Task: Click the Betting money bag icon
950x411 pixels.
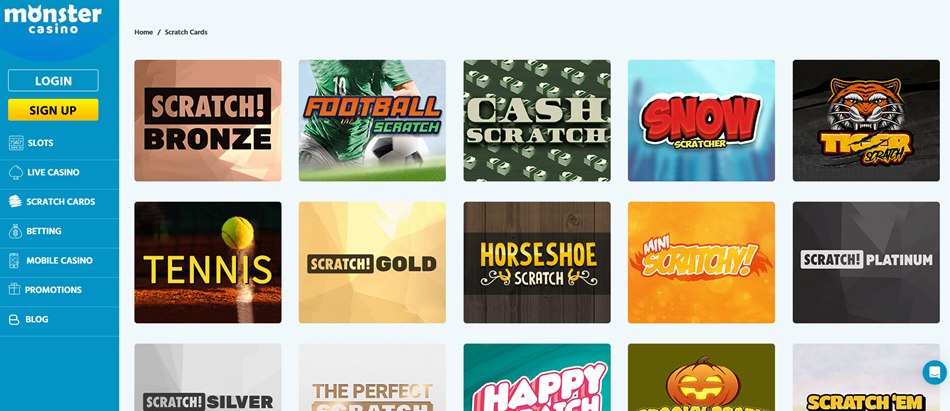Action: coord(15,231)
